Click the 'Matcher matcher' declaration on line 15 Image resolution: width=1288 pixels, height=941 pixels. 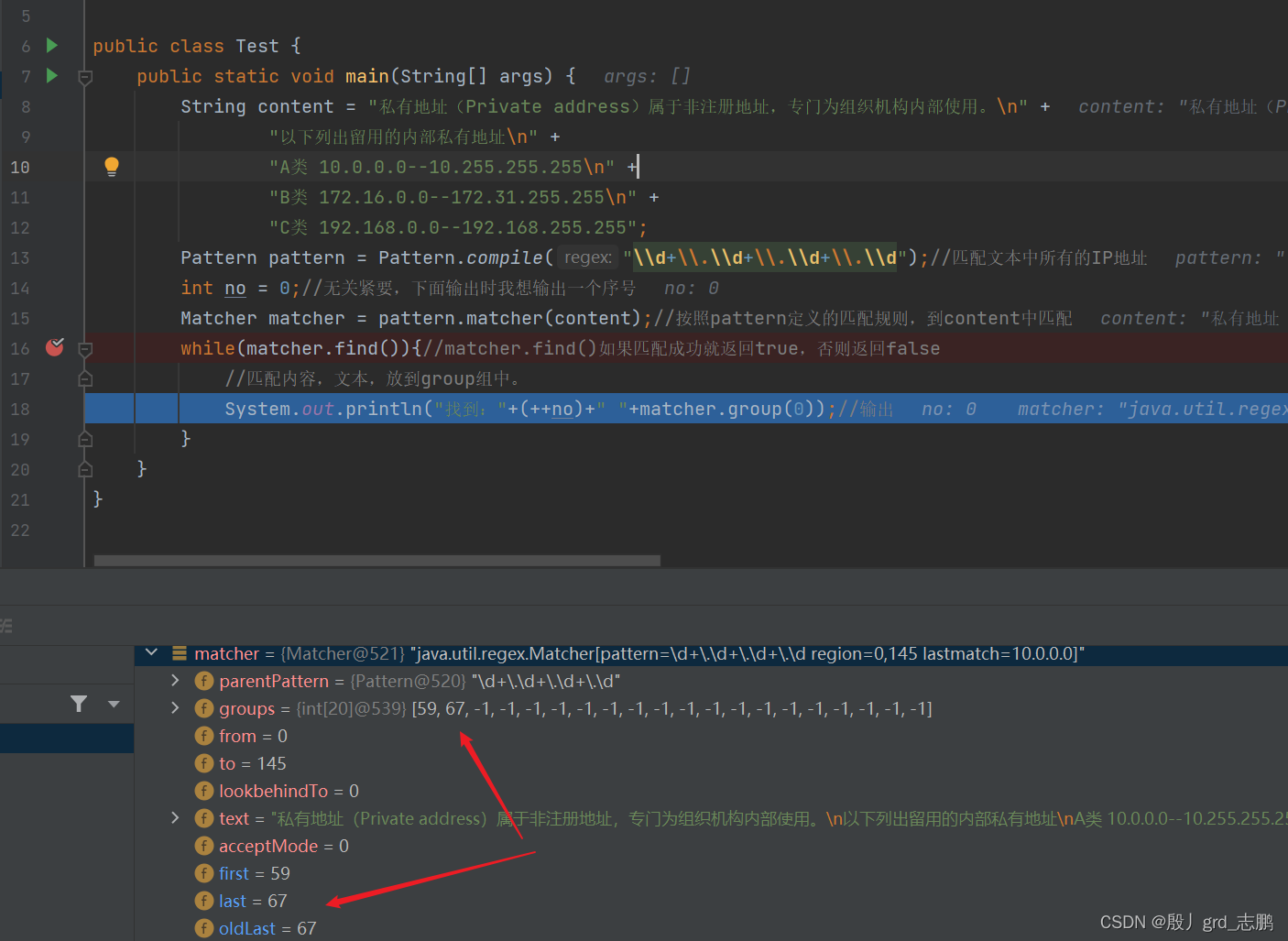(263, 318)
